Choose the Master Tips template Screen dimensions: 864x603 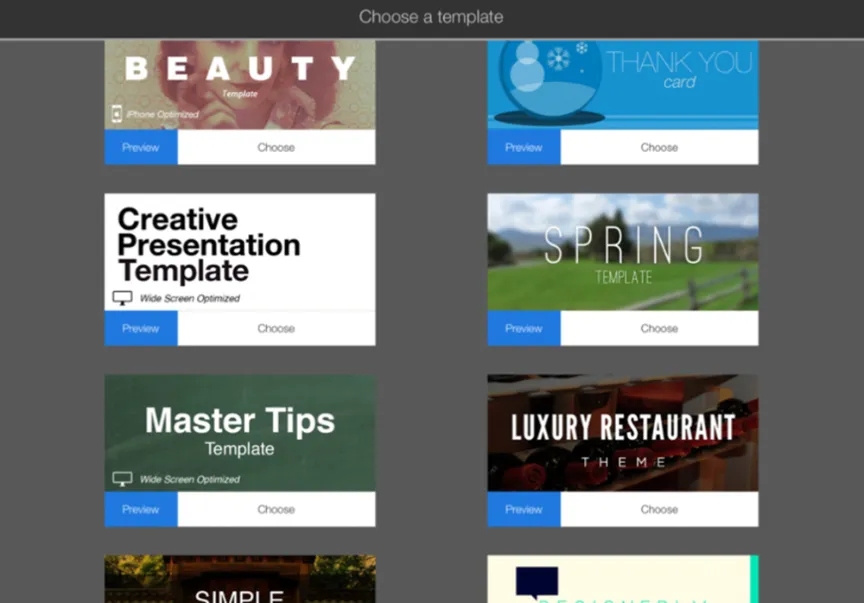276,509
